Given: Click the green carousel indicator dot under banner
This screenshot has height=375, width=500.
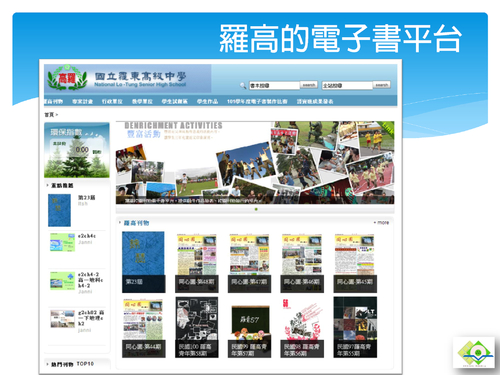Looking at the screenshot, I should [x=256, y=209].
